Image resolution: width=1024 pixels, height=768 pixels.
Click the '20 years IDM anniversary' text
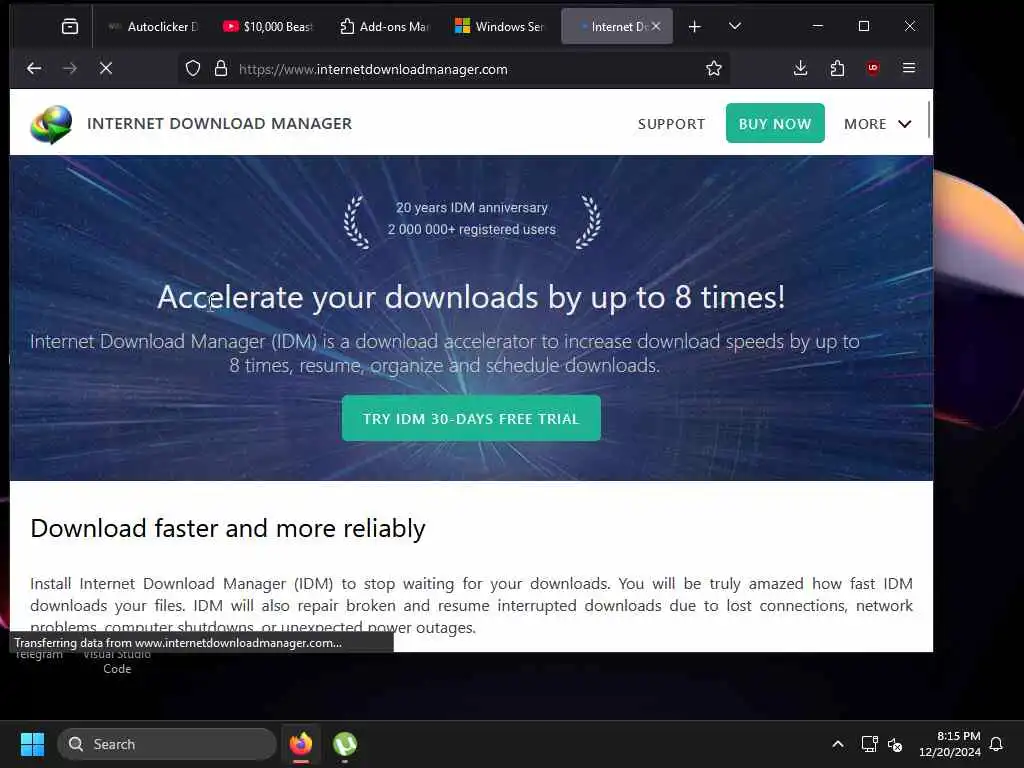click(x=472, y=208)
